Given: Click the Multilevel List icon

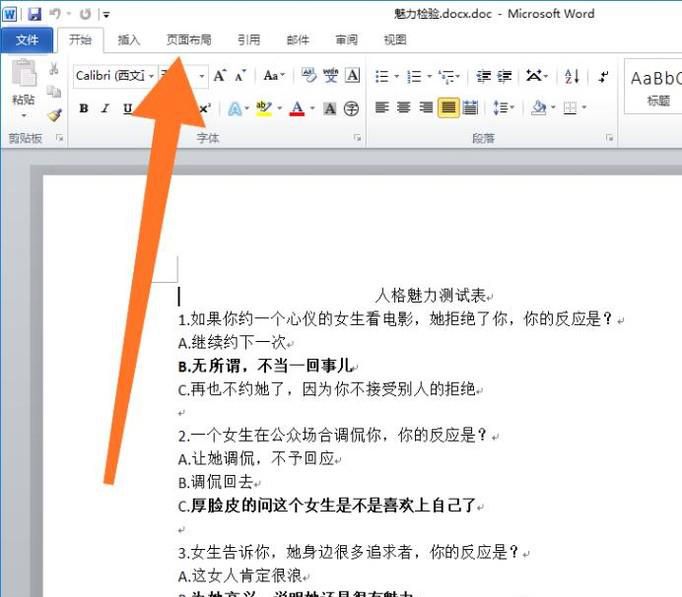Looking at the screenshot, I should 446,77.
